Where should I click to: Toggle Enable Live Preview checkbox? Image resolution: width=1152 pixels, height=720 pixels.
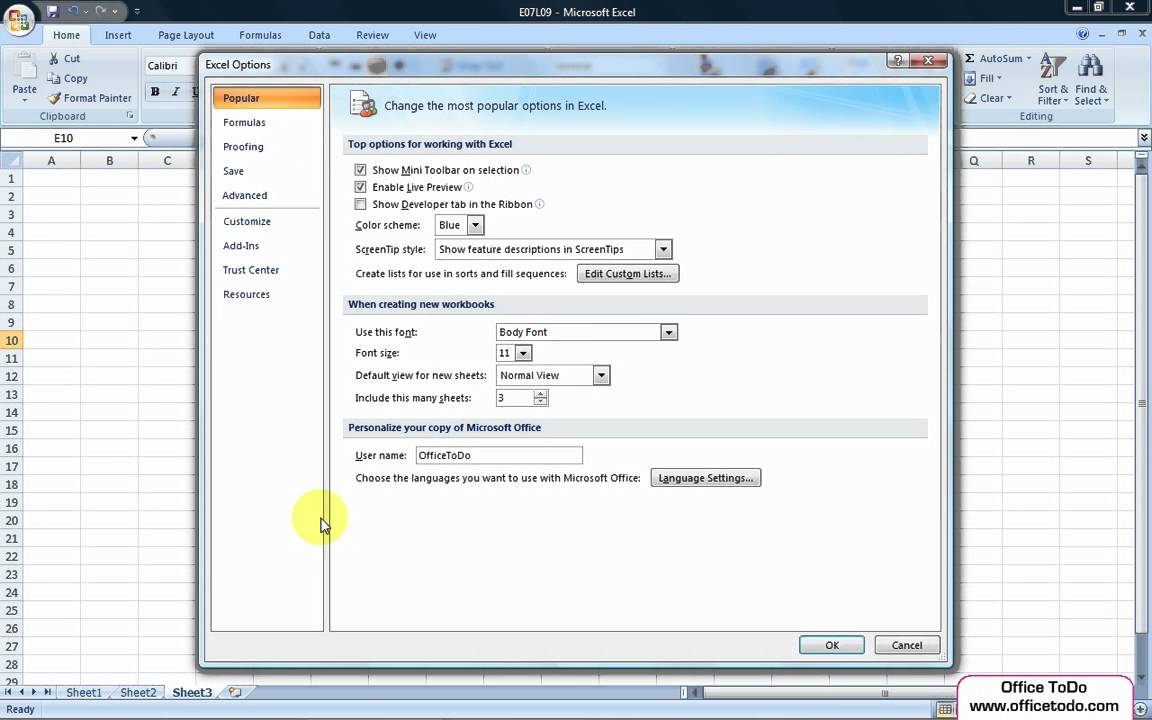coord(360,187)
